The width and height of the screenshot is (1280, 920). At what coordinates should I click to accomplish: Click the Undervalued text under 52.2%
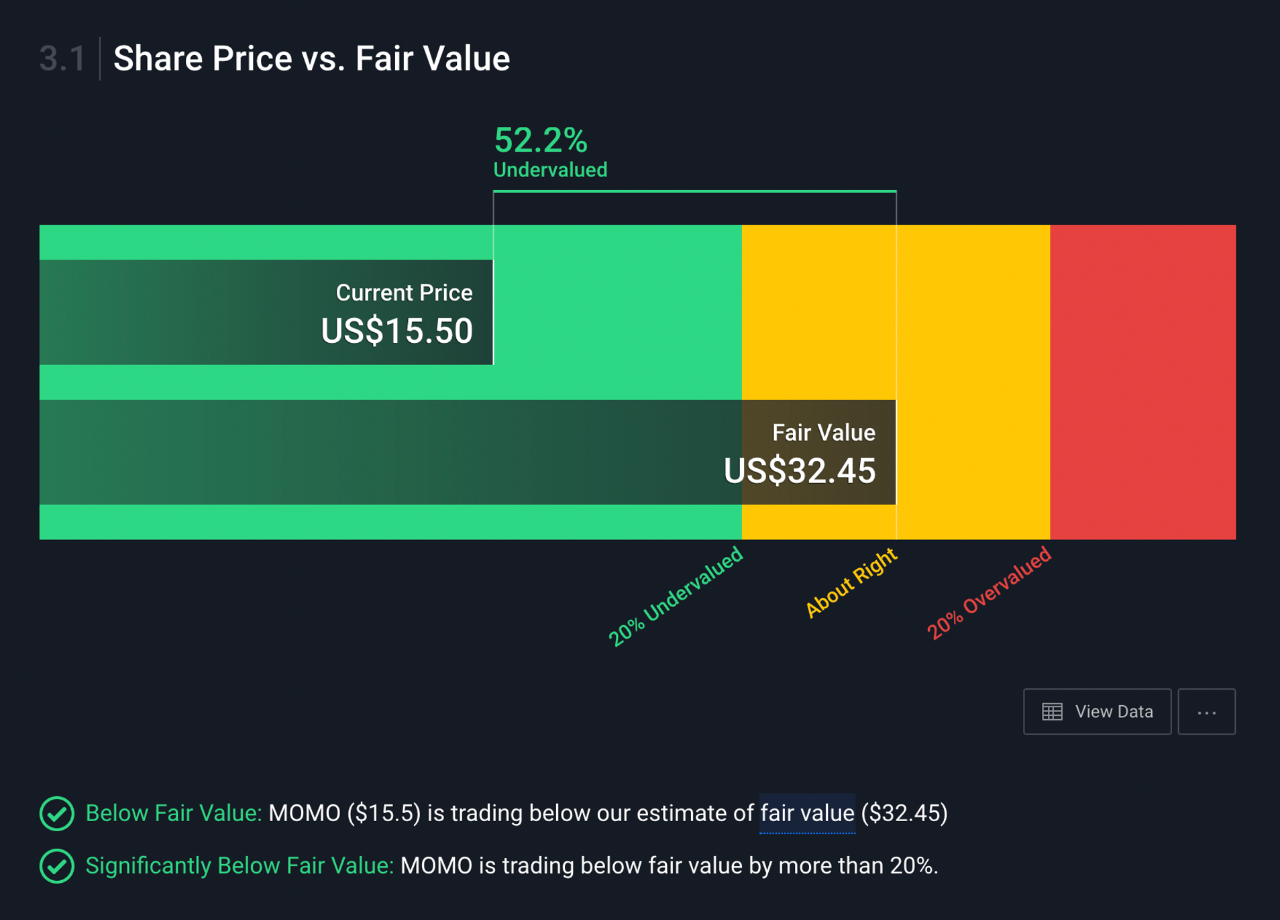[x=550, y=170]
